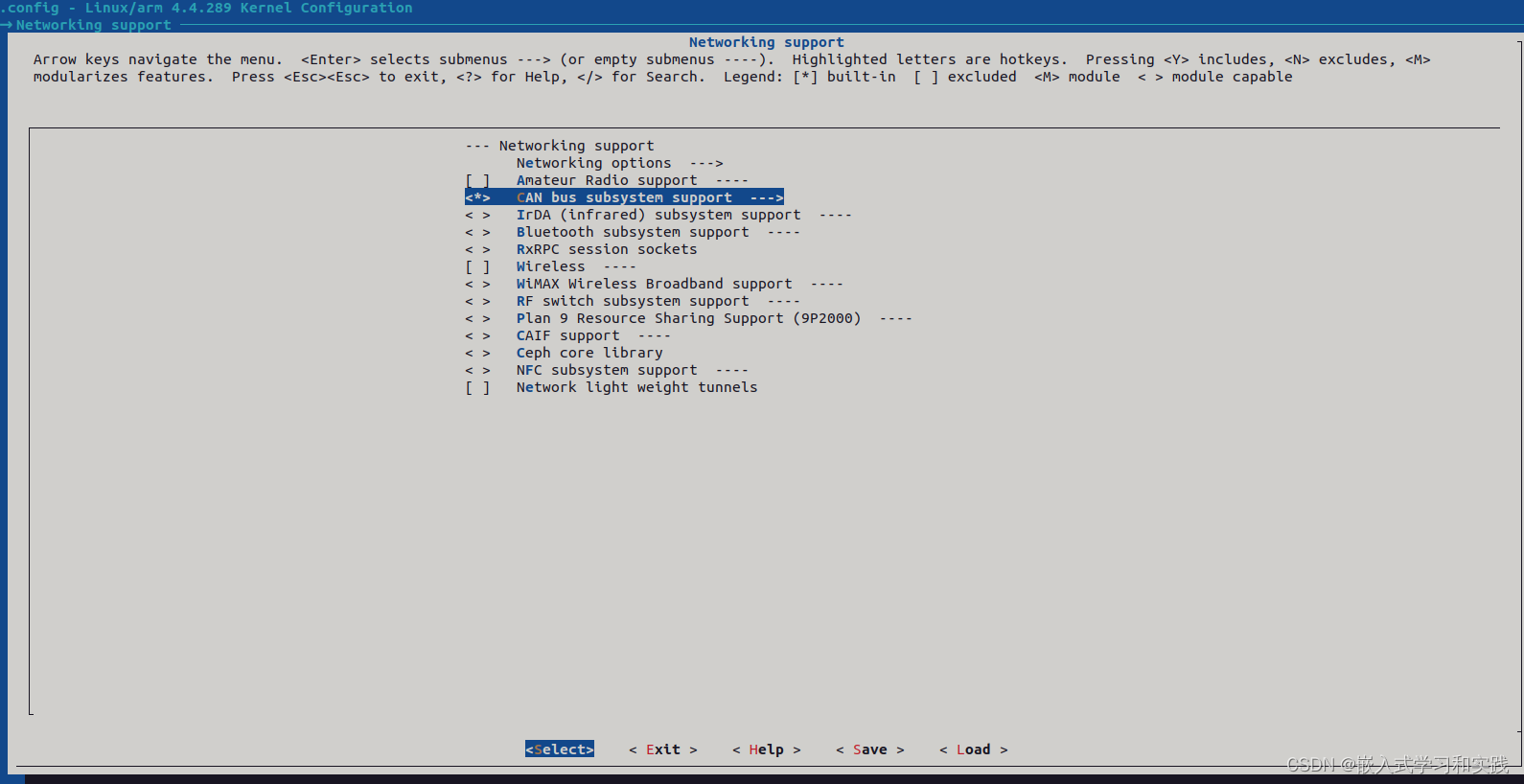Open CAN bus subsystem support submenu
This screenshot has height=784, width=1524.
[x=624, y=197]
